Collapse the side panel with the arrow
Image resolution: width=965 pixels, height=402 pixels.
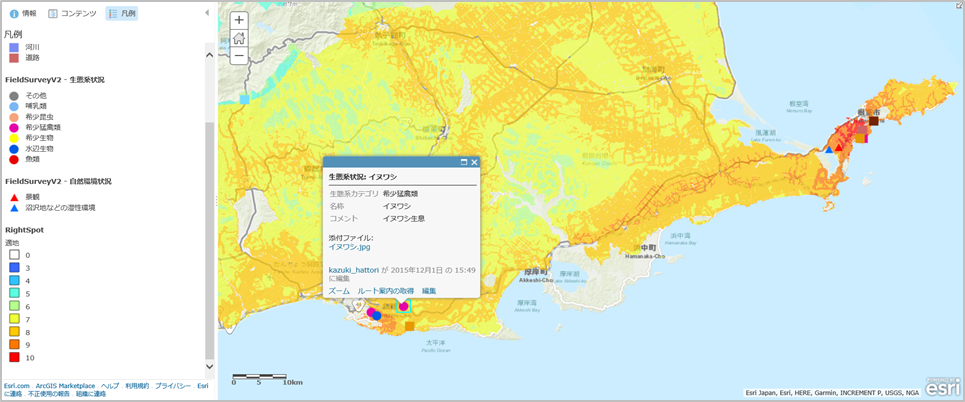click(x=207, y=14)
